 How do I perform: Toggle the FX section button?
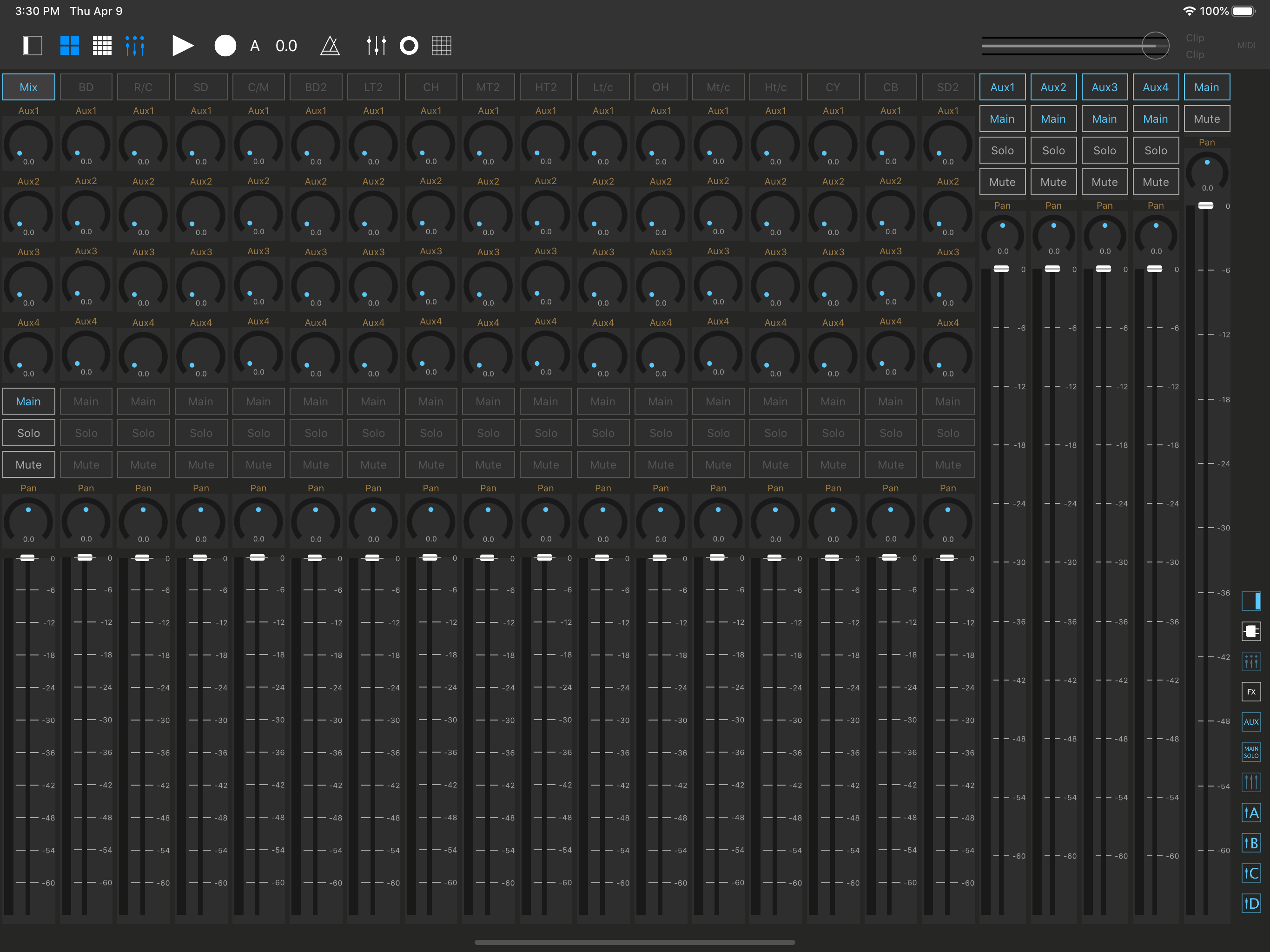(x=1251, y=692)
